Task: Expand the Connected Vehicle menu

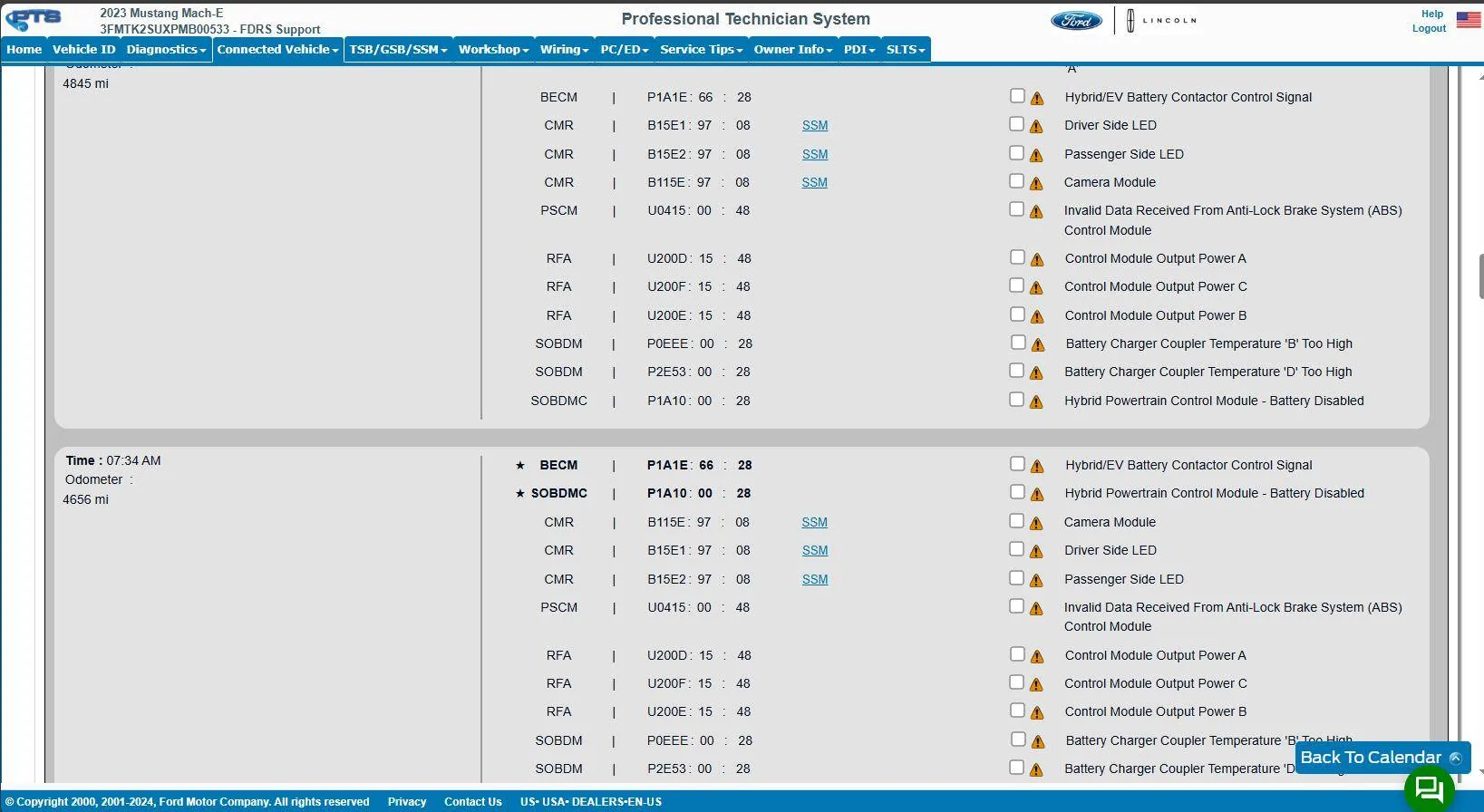Action: [277, 50]
